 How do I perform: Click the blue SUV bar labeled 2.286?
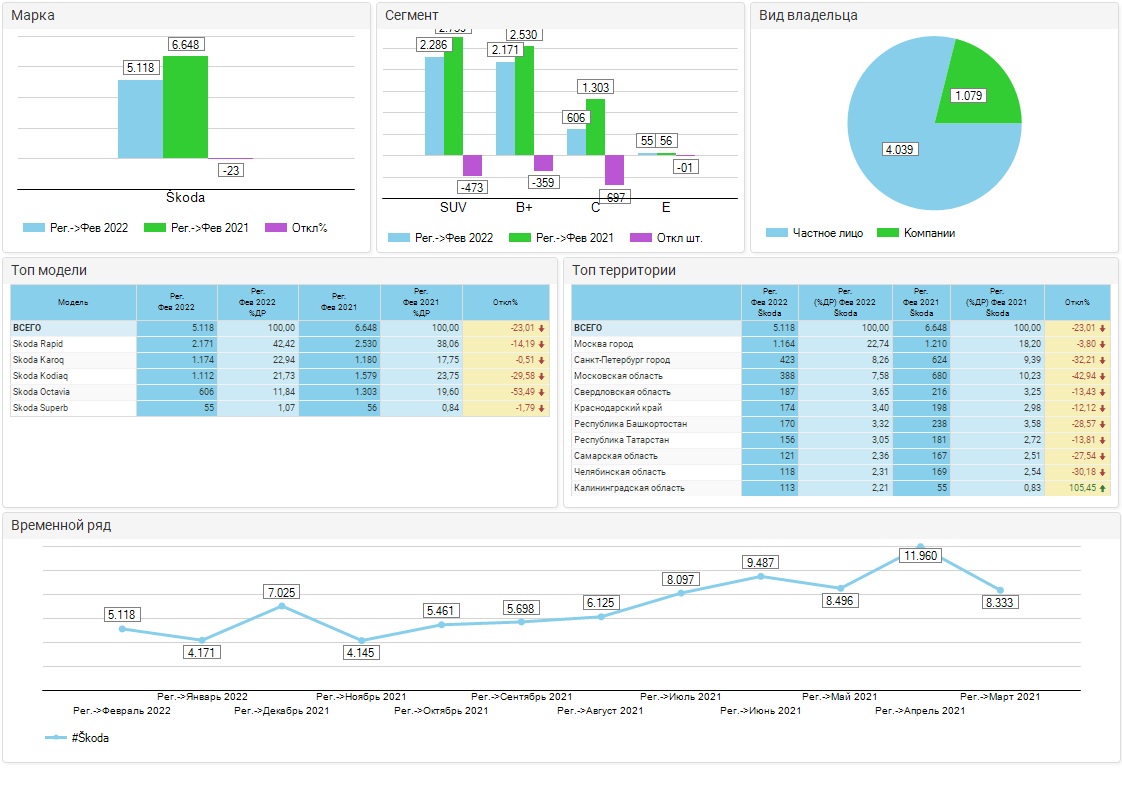(x=434, y=106)
